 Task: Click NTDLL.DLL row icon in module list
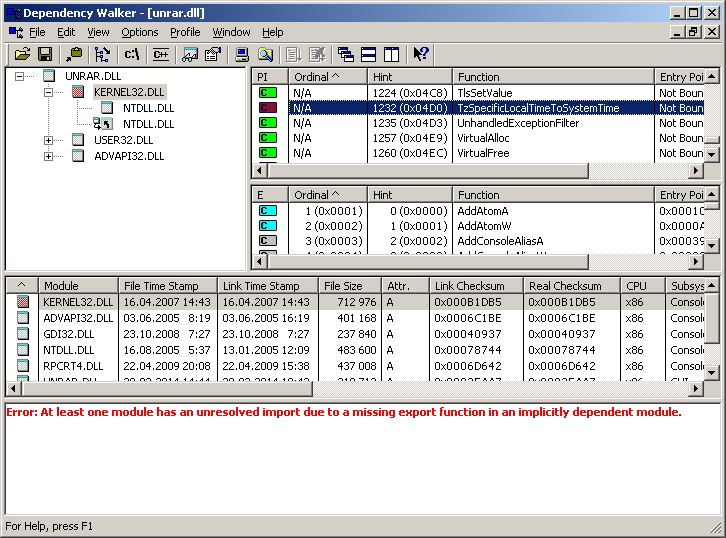pos(23,350)
